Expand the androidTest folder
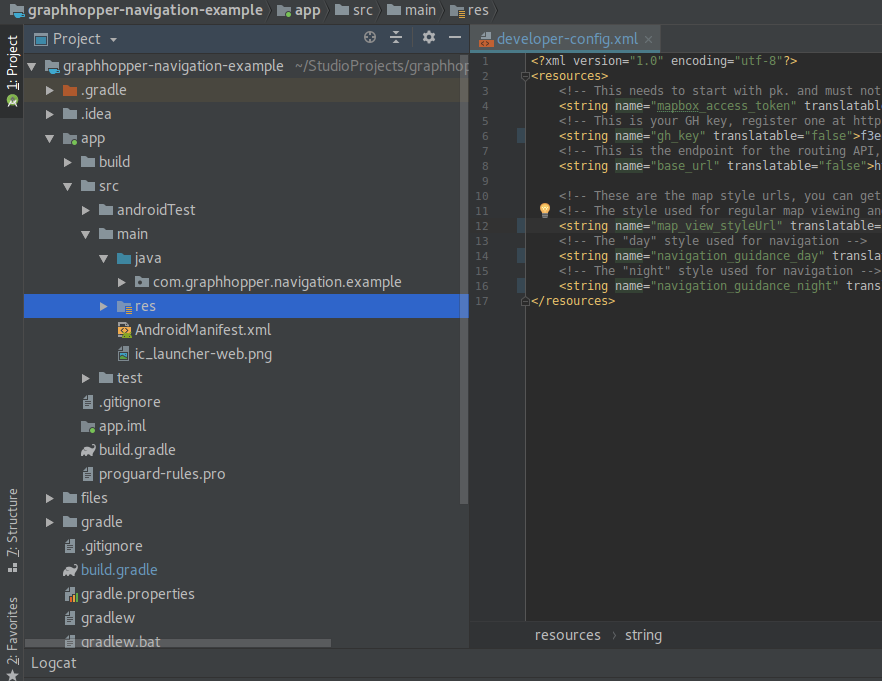This screenshot has width=882, height=681. point(87,210)
